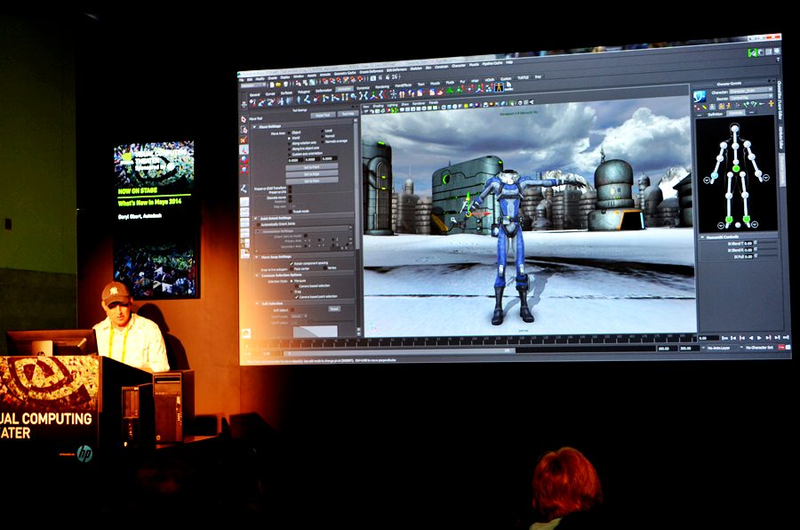800x530 pixels.
Task: Open the viewport Panels menu
Action: click(434, 103)
